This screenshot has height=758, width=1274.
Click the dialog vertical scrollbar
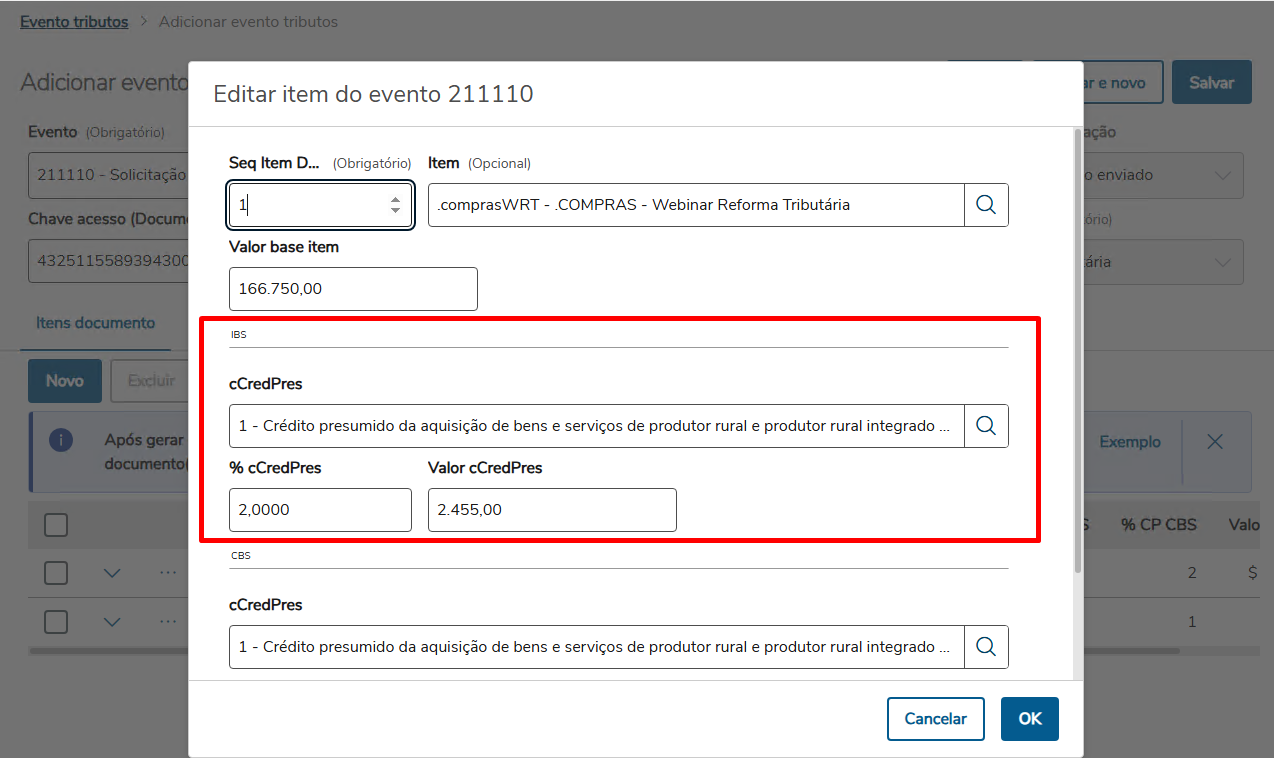tap(1077, 350)
